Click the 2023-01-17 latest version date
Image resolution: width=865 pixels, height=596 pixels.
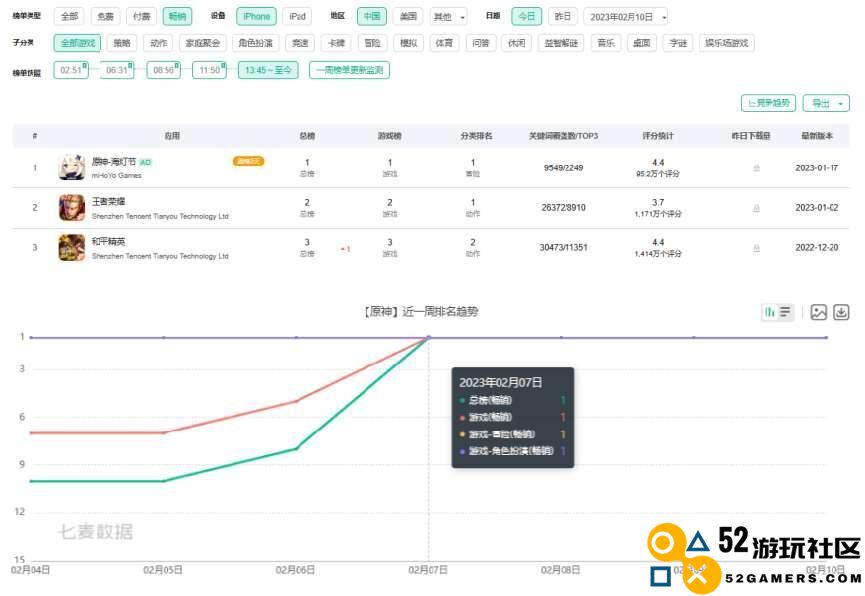(816, 168)
